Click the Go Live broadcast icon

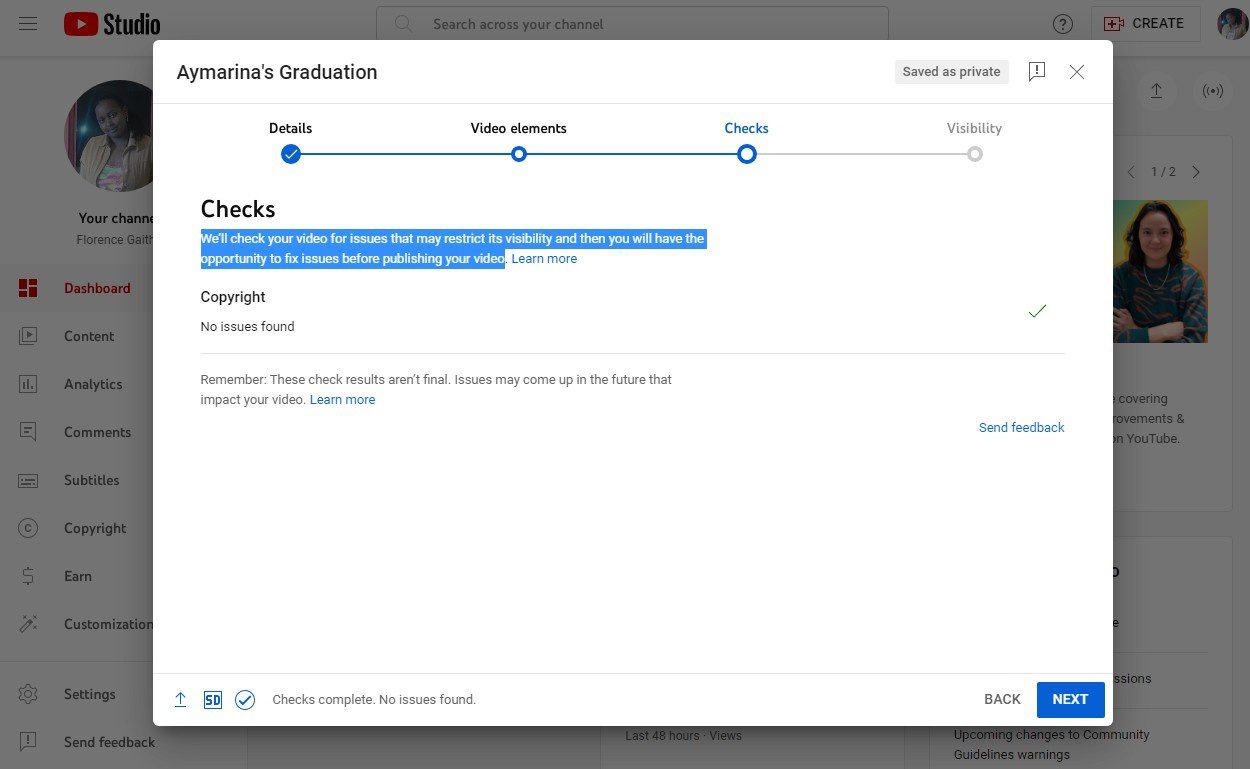[x=1213, y=91]
